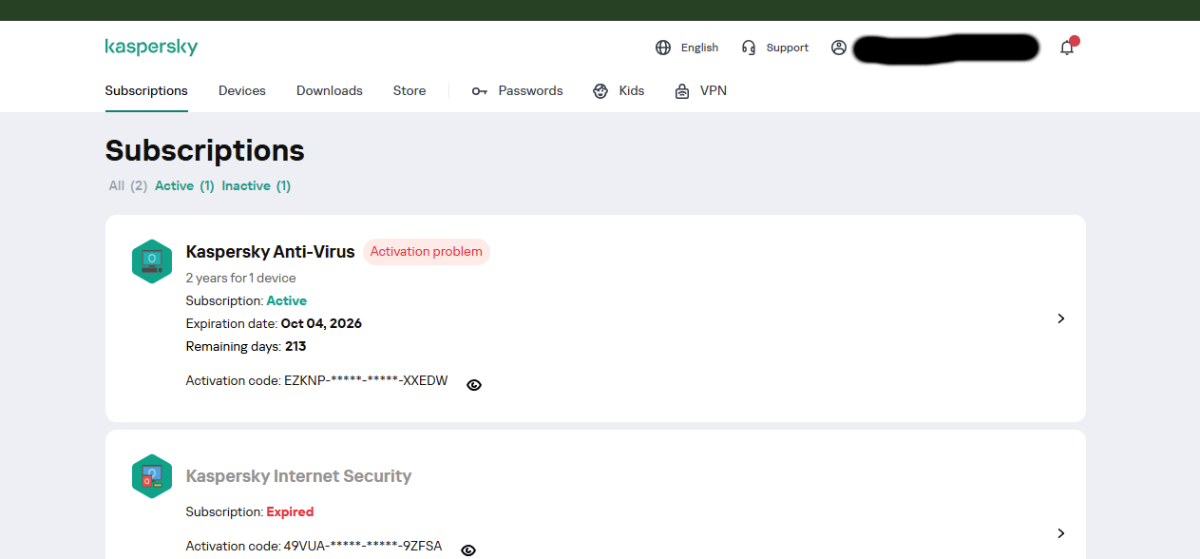Open the English language selector
The height and width of the screenshot is (559, 1200).
(699, 48)
